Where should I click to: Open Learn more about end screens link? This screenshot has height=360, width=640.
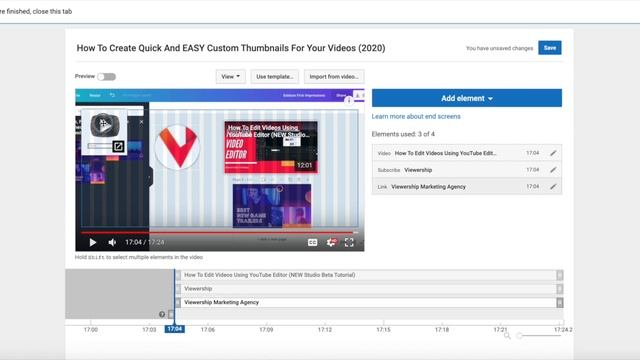(416, 116)
